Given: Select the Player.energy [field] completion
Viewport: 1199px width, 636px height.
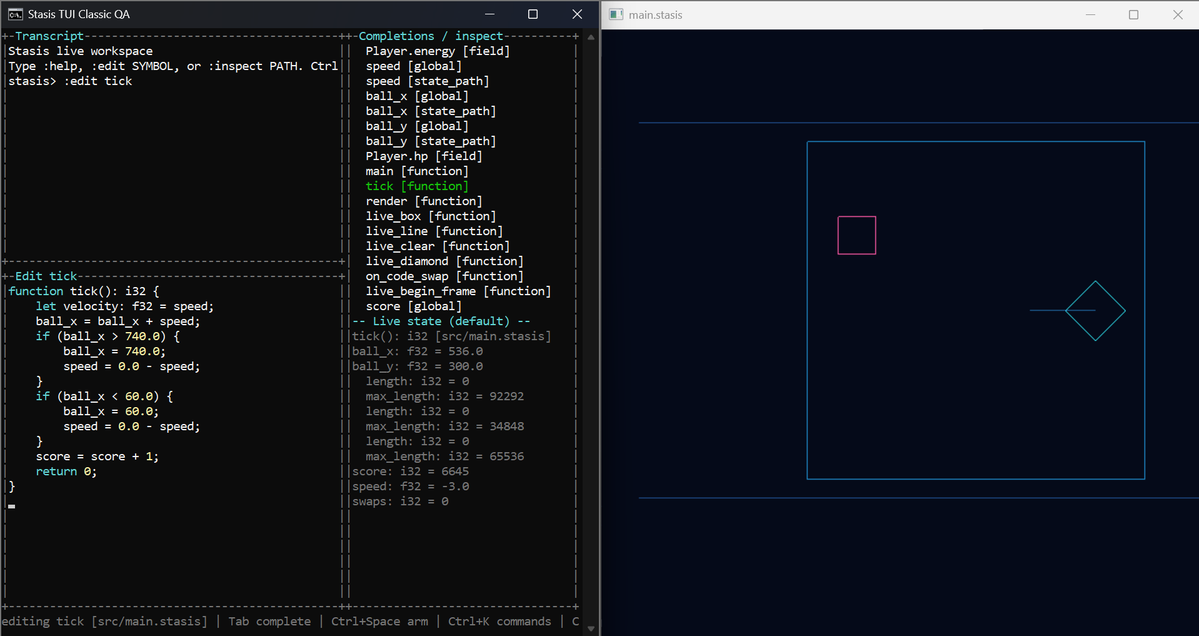Looking at the screenshot, I should click(437, 51).
